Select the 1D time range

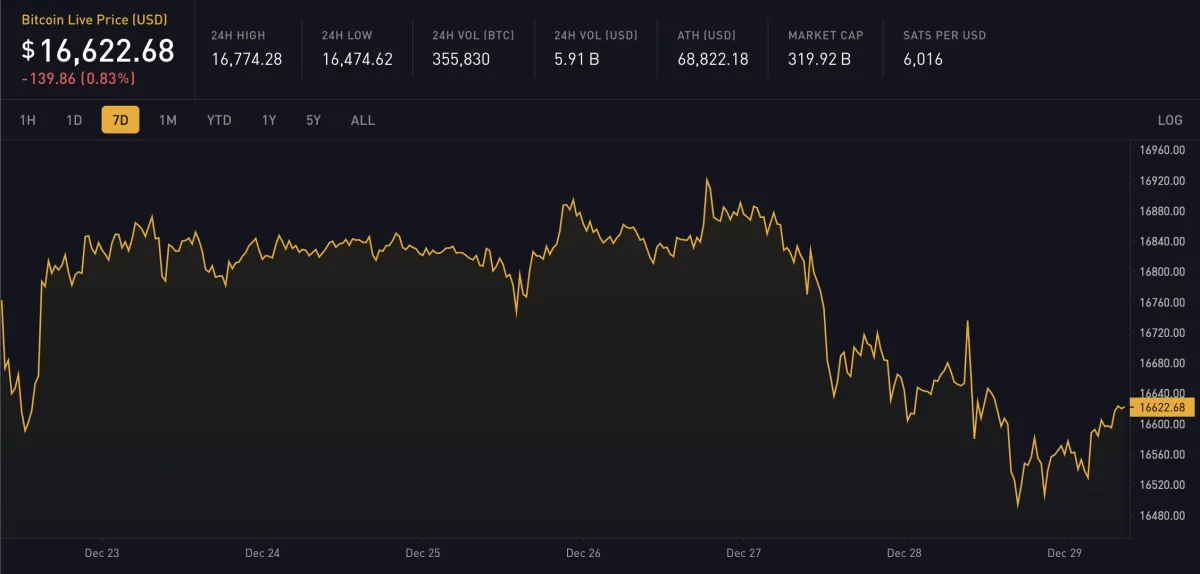(74, 120)
